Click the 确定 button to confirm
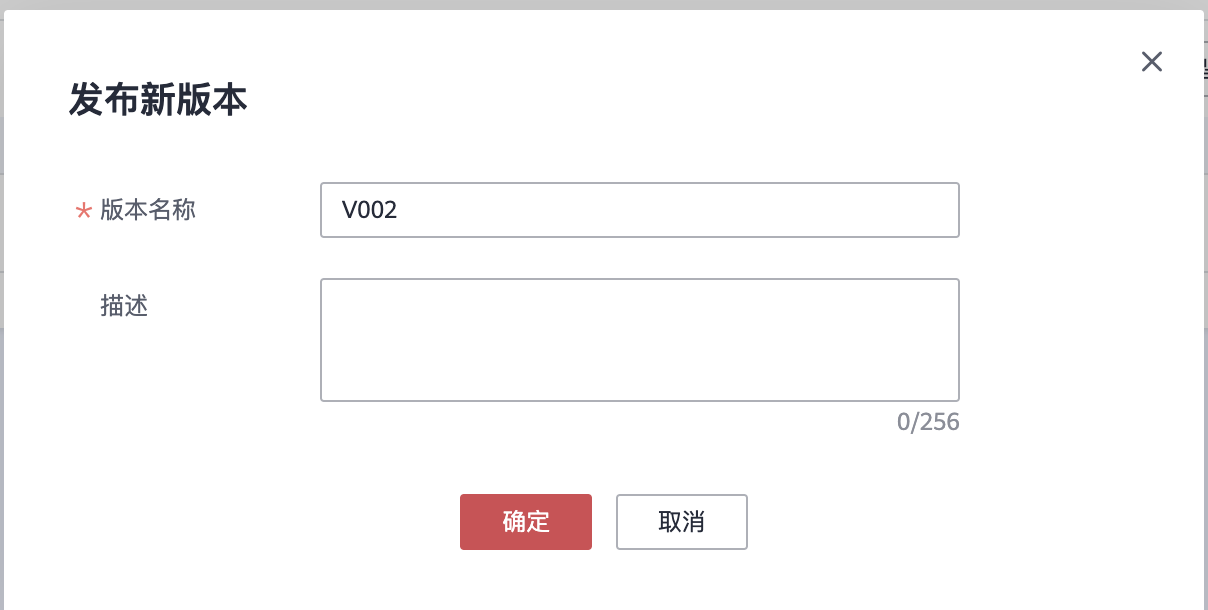1208x610 pixels. (526, 522)
